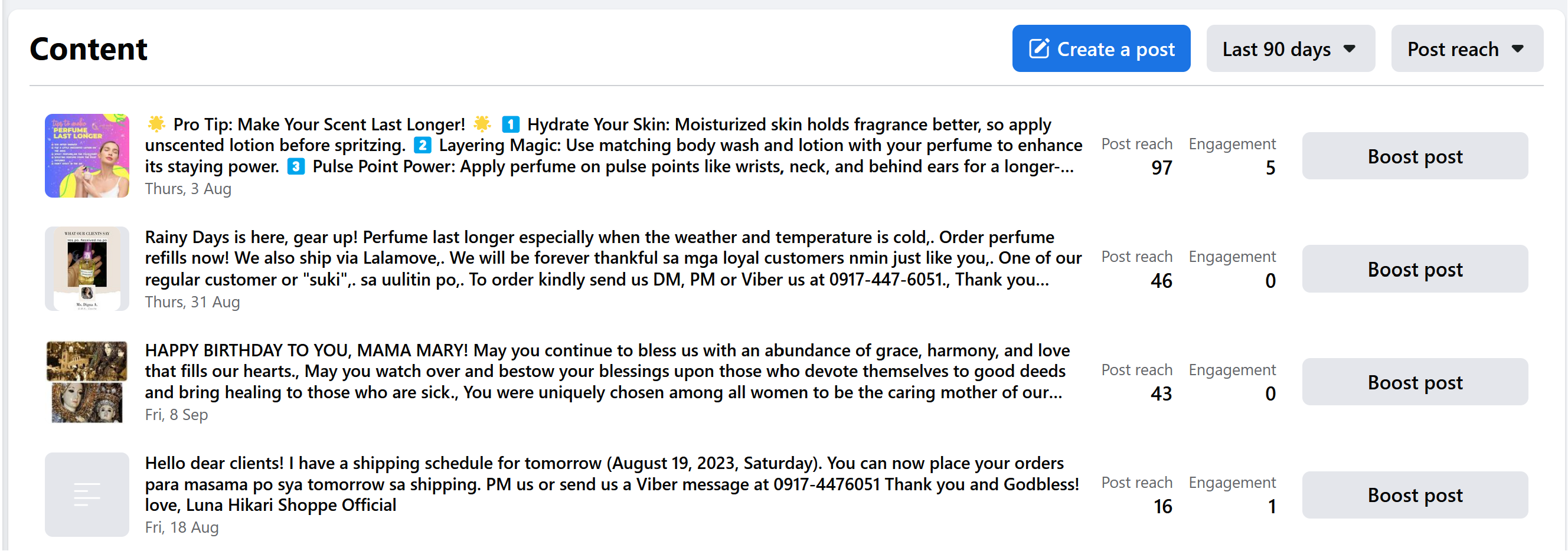Screen dimensions: 1568x551
Task: Boost the Pro Tip scent post
Action: pos(1414,156)
